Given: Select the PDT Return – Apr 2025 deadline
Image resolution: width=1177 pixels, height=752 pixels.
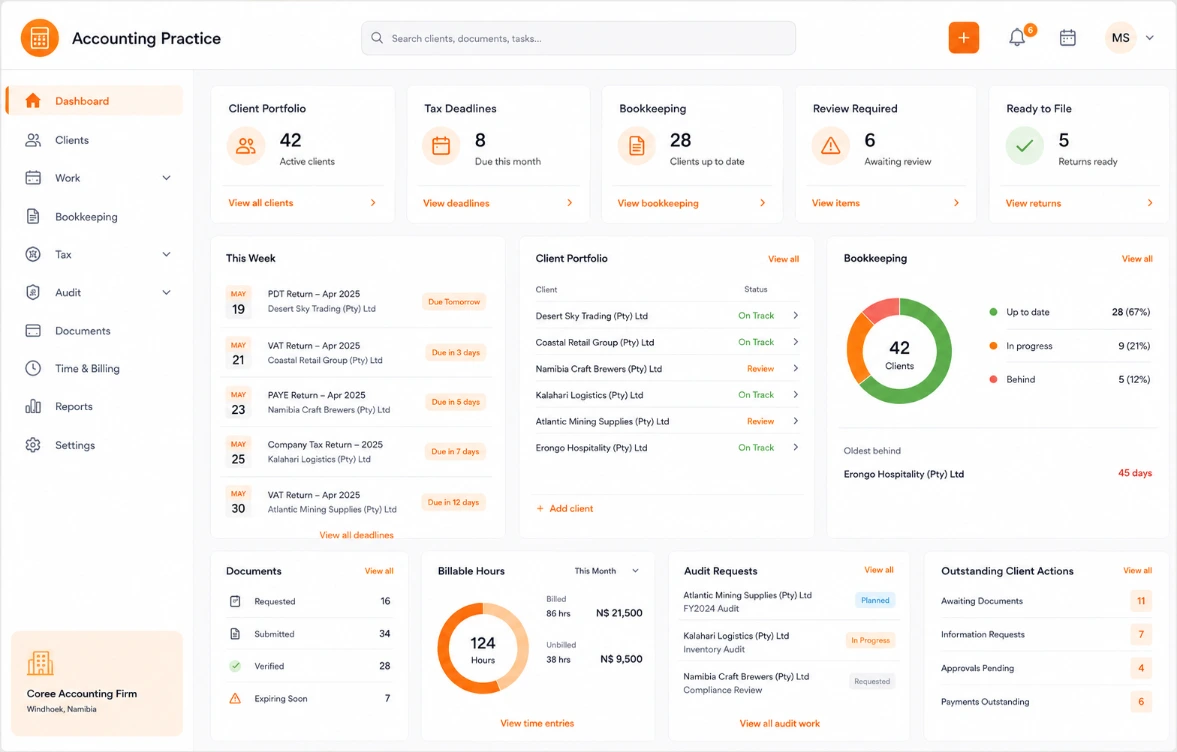Looking at the screenshot, I should tap(357, 302).
